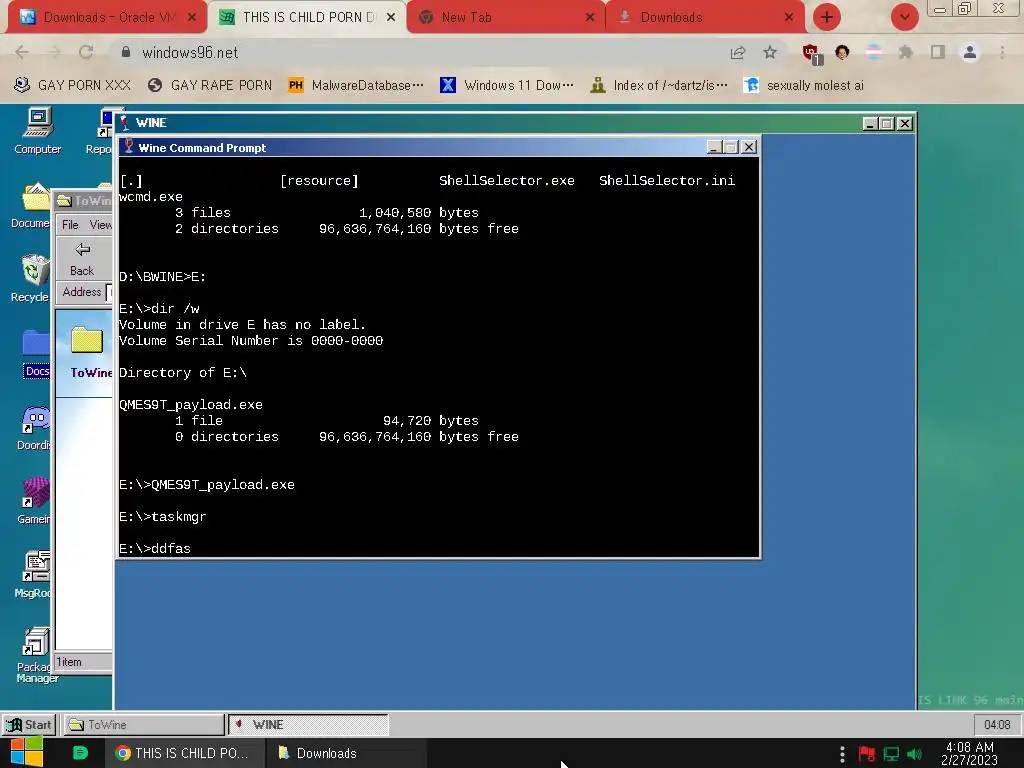Click Back in the ToWine explorer toolbar

tap(82, 259)
